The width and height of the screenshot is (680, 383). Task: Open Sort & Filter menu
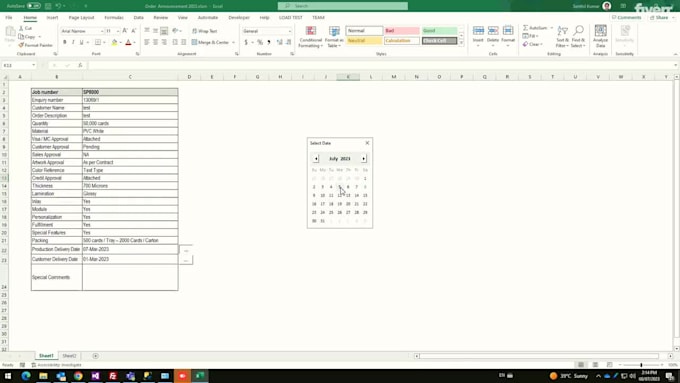coord(562,36)
